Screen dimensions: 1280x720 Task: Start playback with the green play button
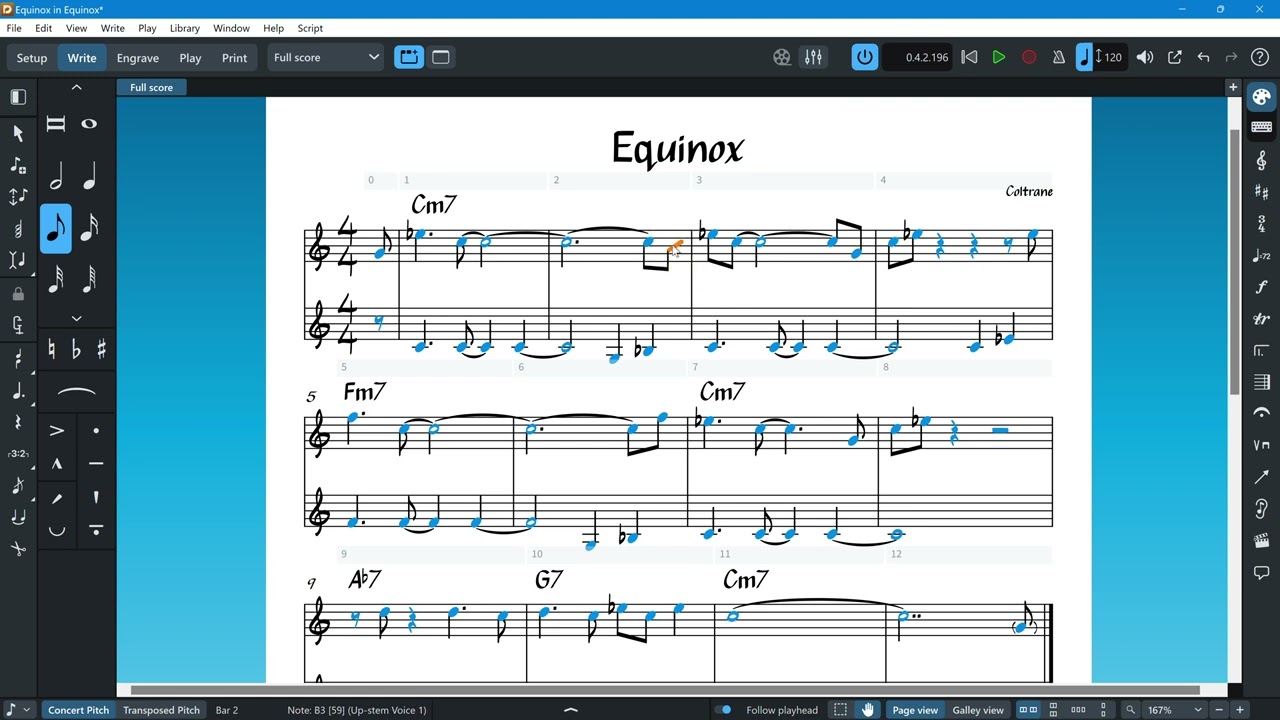[998, 57]
